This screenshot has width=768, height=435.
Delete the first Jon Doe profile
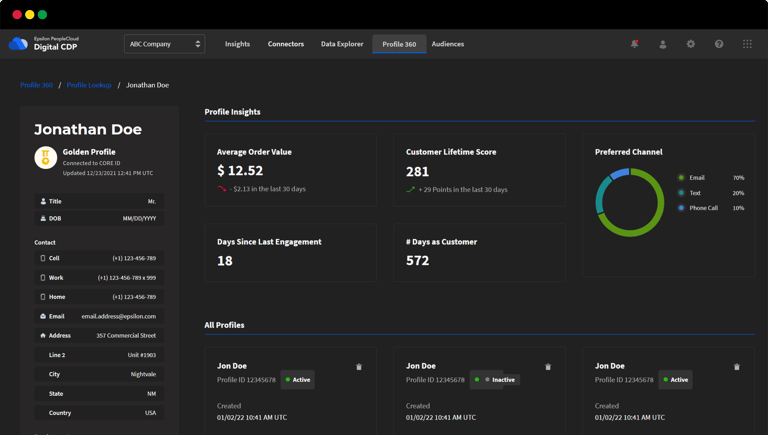pyautogui.click(x=359, y=367)
